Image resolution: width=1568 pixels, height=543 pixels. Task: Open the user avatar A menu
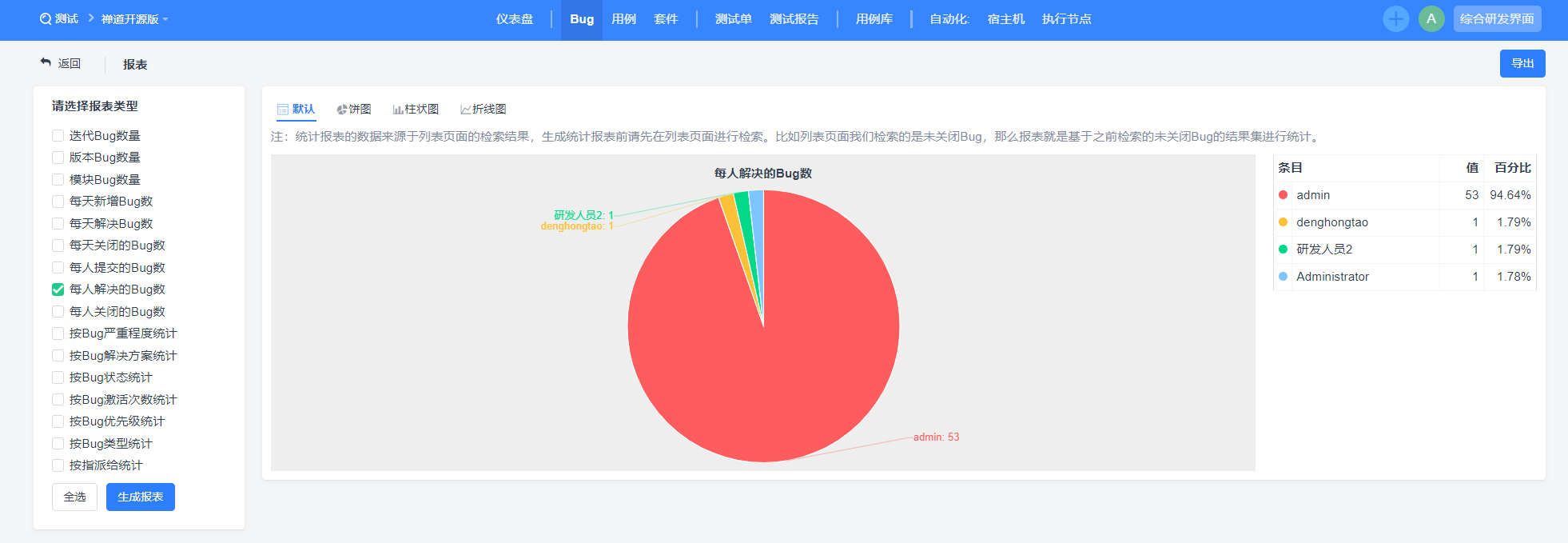pos(1431,19)
